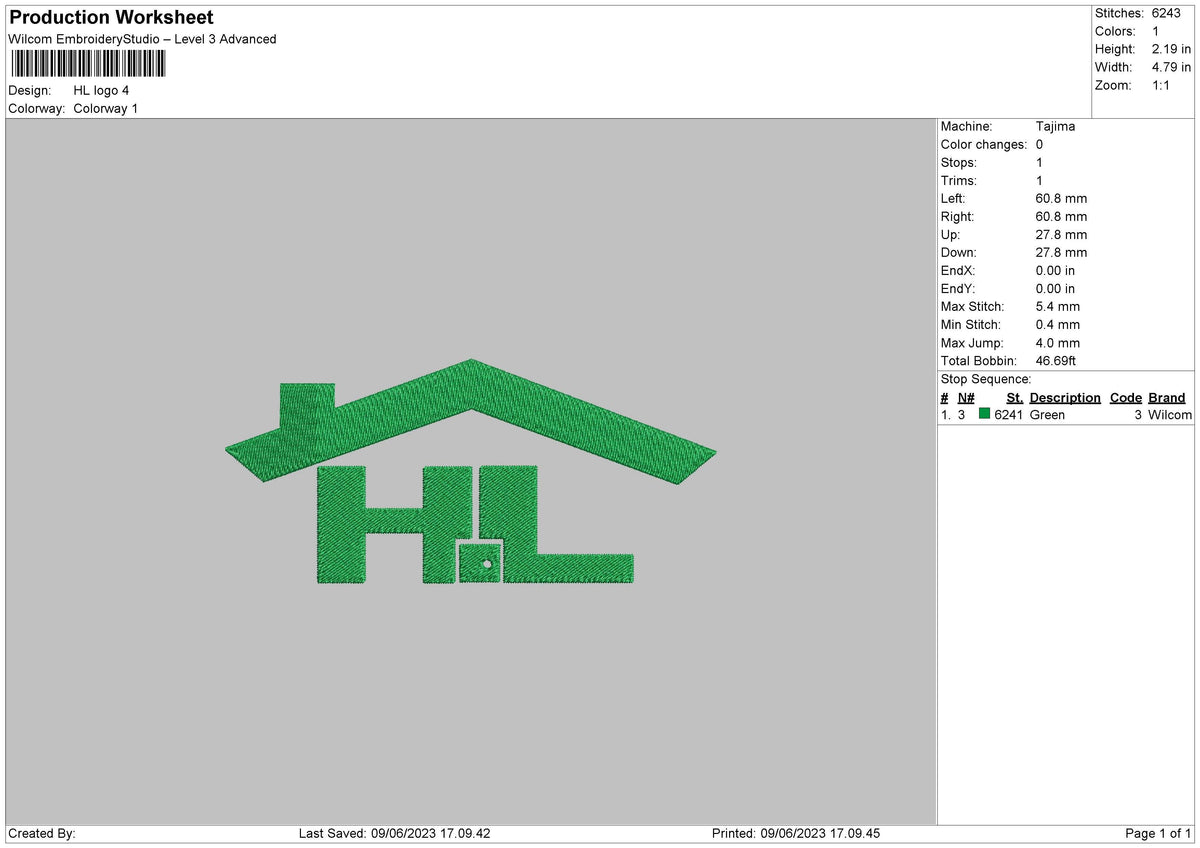Click the Machine value Tajima
Viewport: 1200px width, 848px height.
1055,127
